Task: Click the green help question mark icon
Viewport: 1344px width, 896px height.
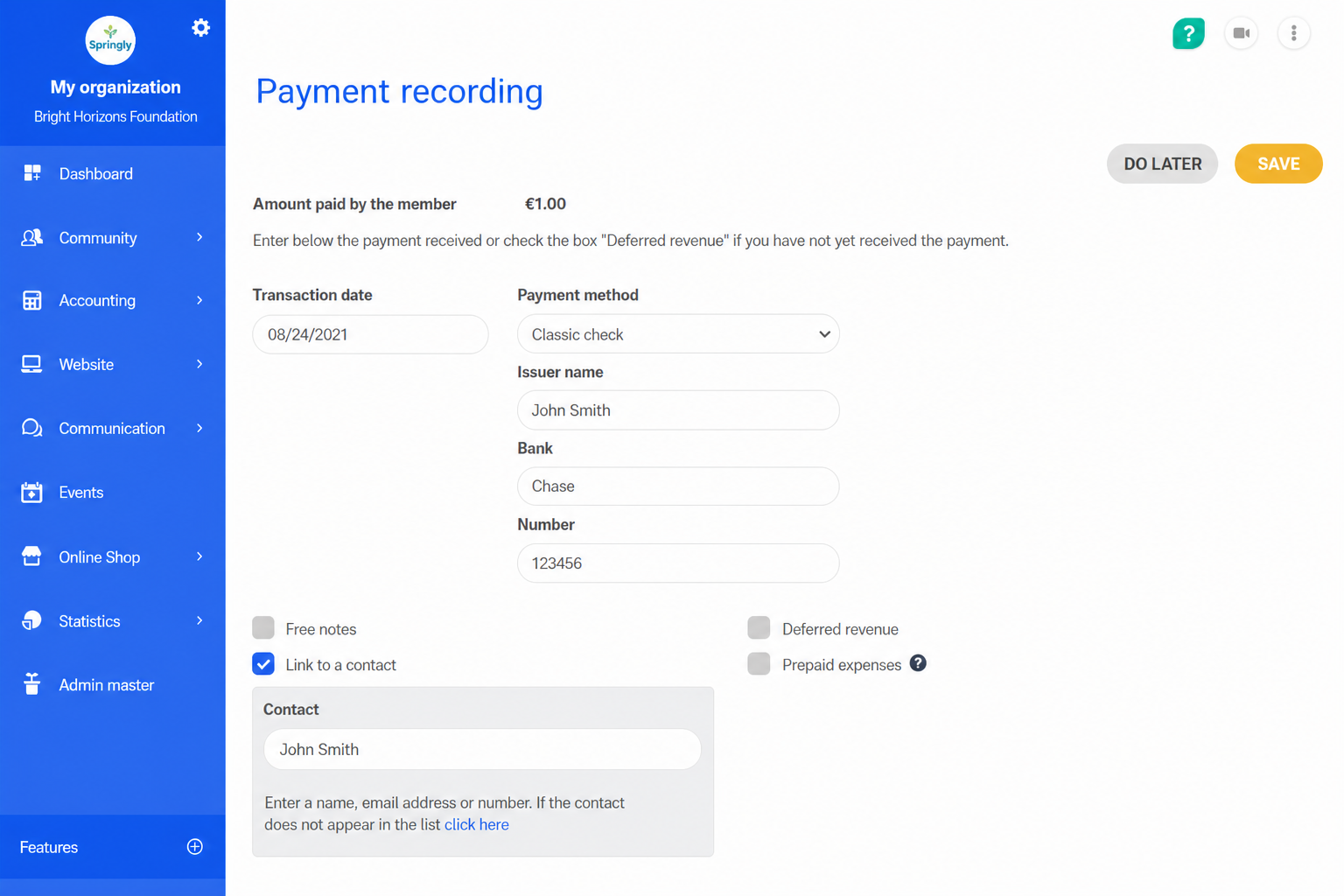Action: pos(1188,33)
